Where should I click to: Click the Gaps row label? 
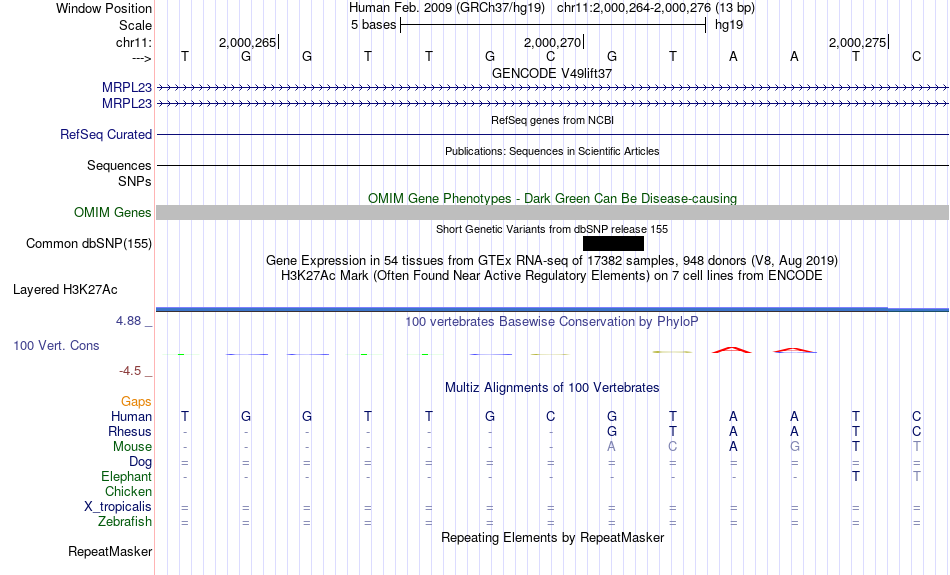point(136,401)
